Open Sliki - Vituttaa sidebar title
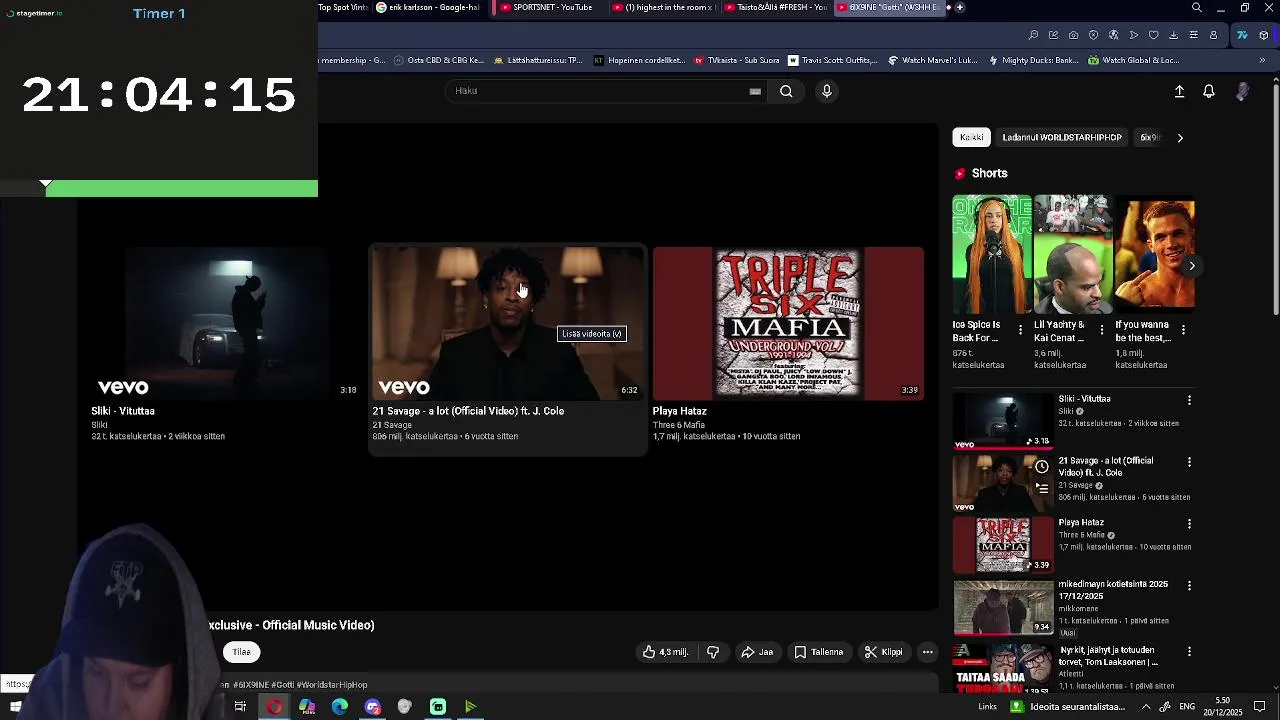 point(1084,399)
